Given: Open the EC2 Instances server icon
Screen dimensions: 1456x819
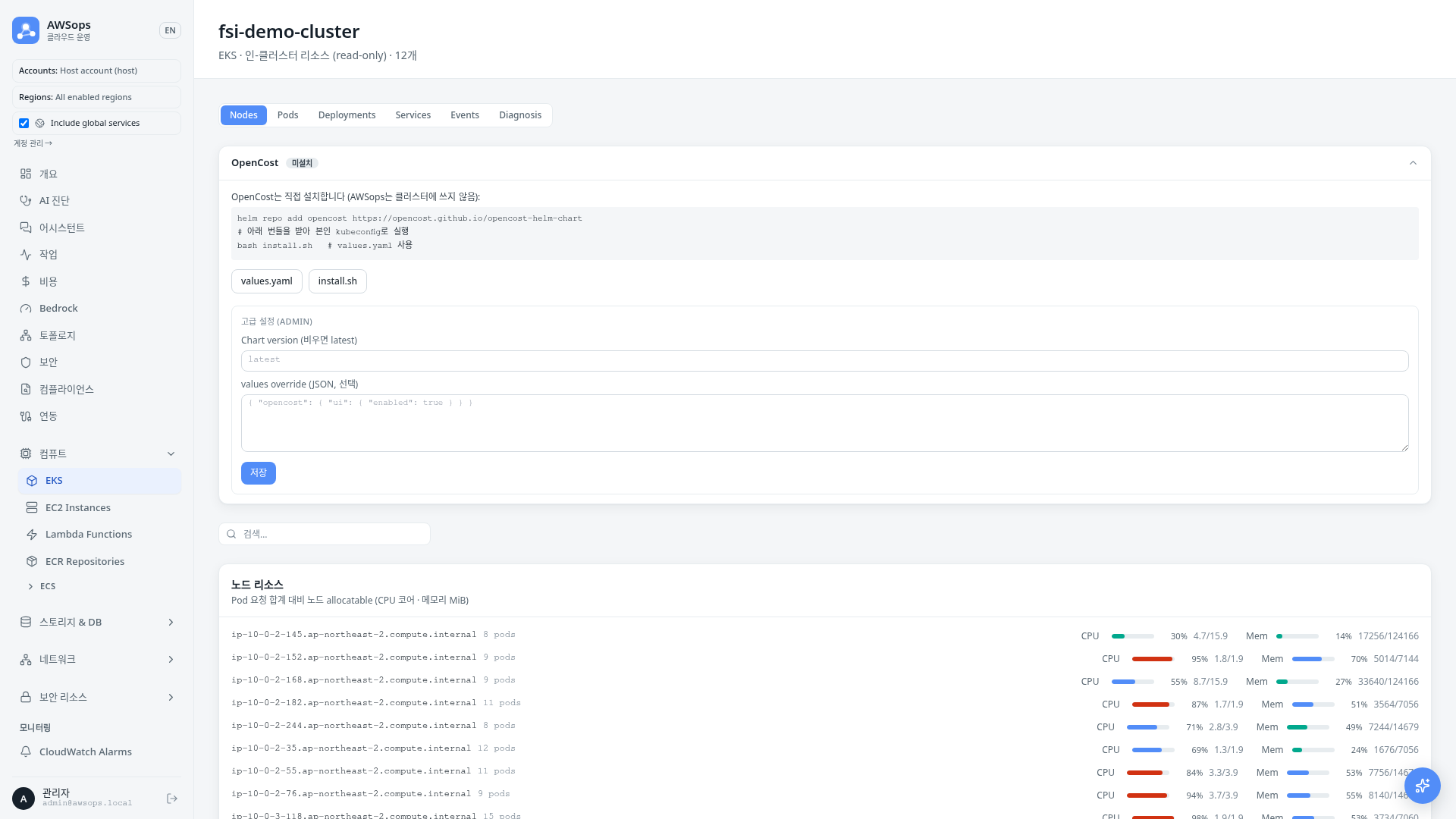Looking at the screenshot, I should tap(32, 507).
